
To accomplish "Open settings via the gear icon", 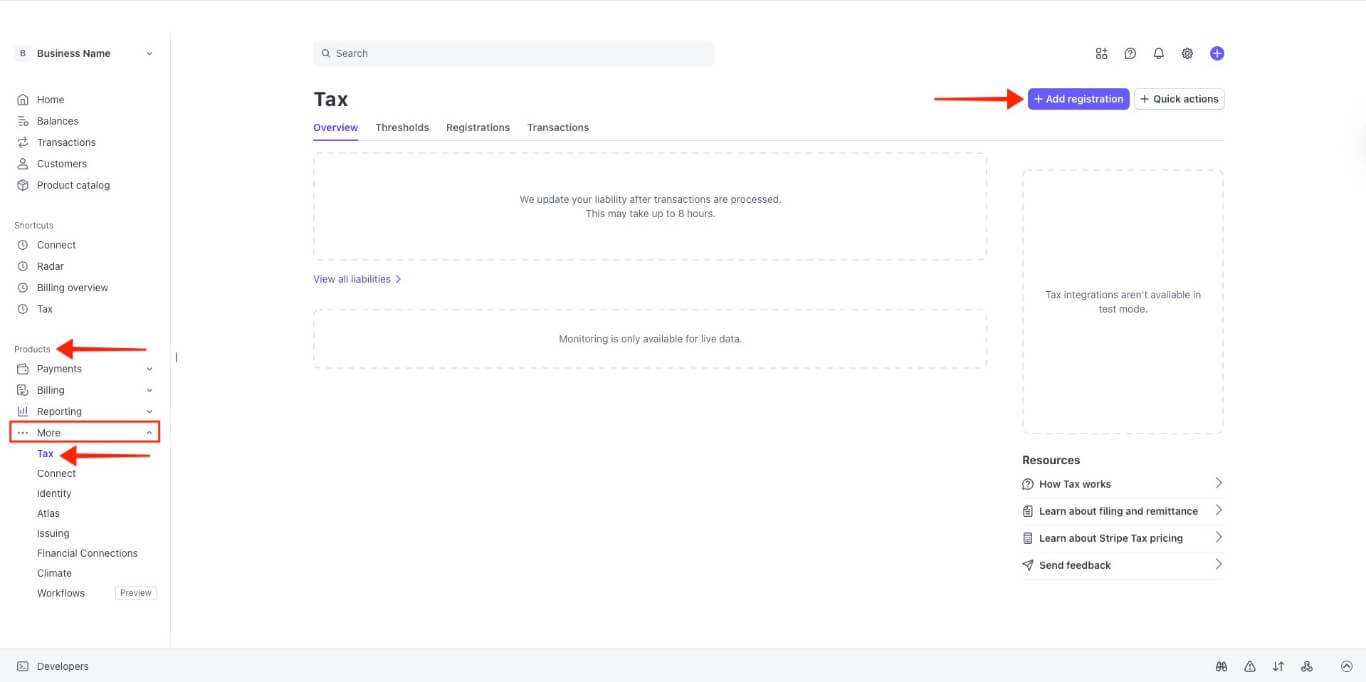I will 1187,54.
